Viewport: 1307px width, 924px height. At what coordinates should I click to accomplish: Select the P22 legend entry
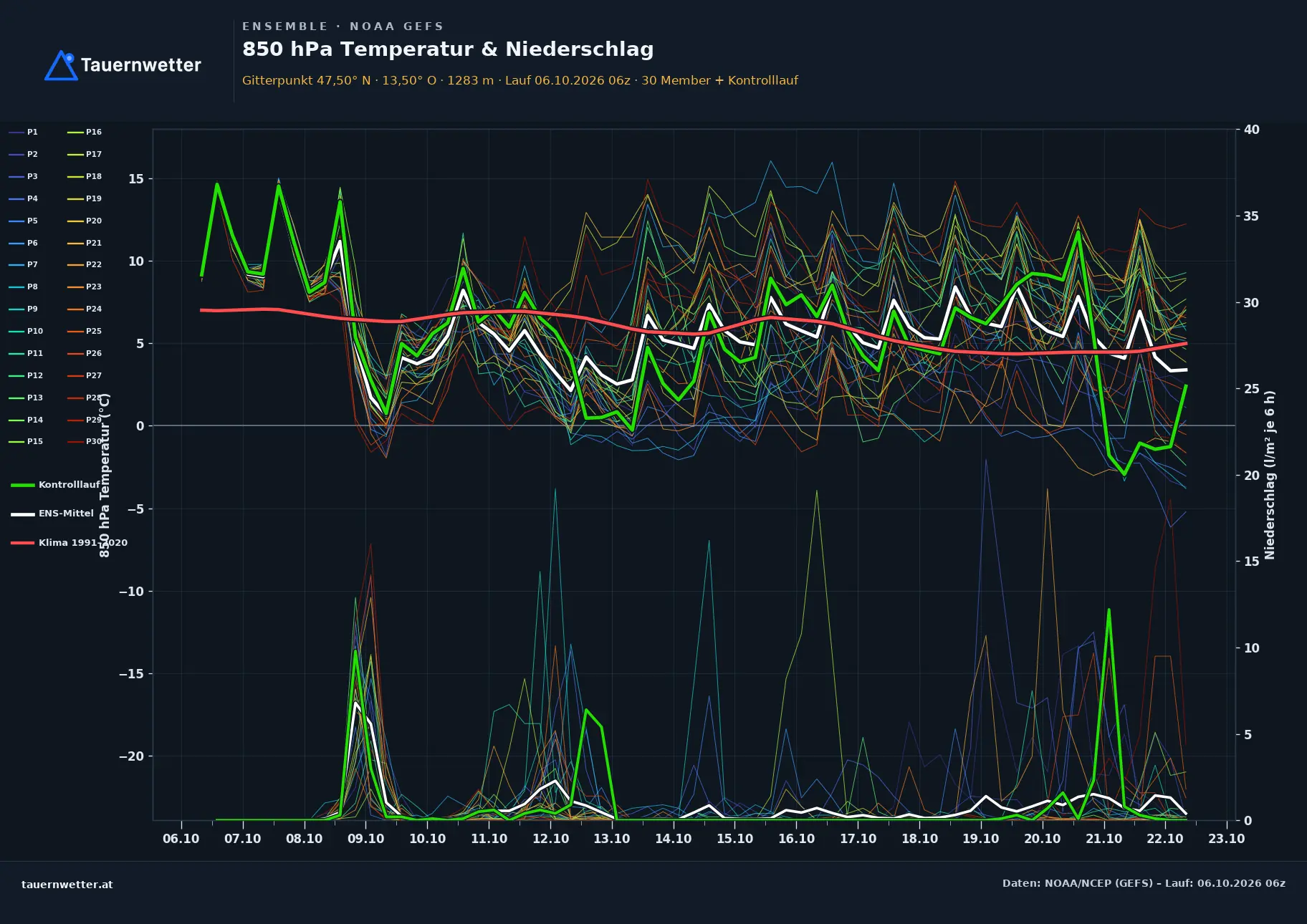[85, 264]
